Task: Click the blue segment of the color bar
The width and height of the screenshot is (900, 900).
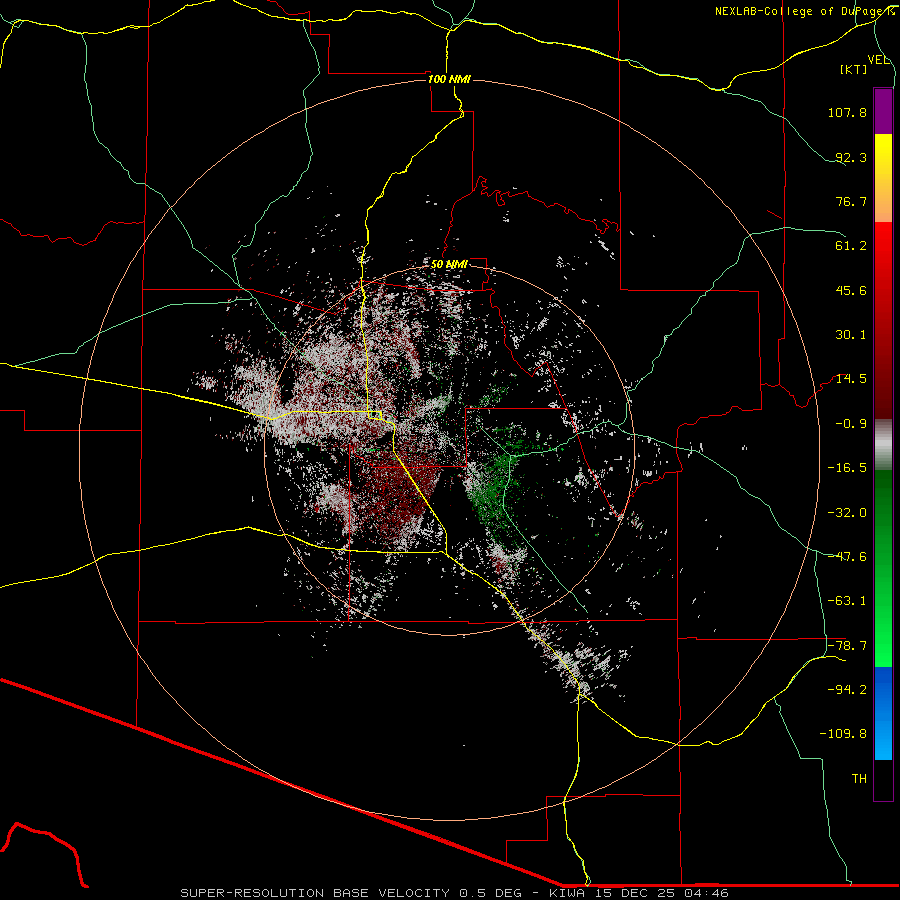Action: pos(883,713)
